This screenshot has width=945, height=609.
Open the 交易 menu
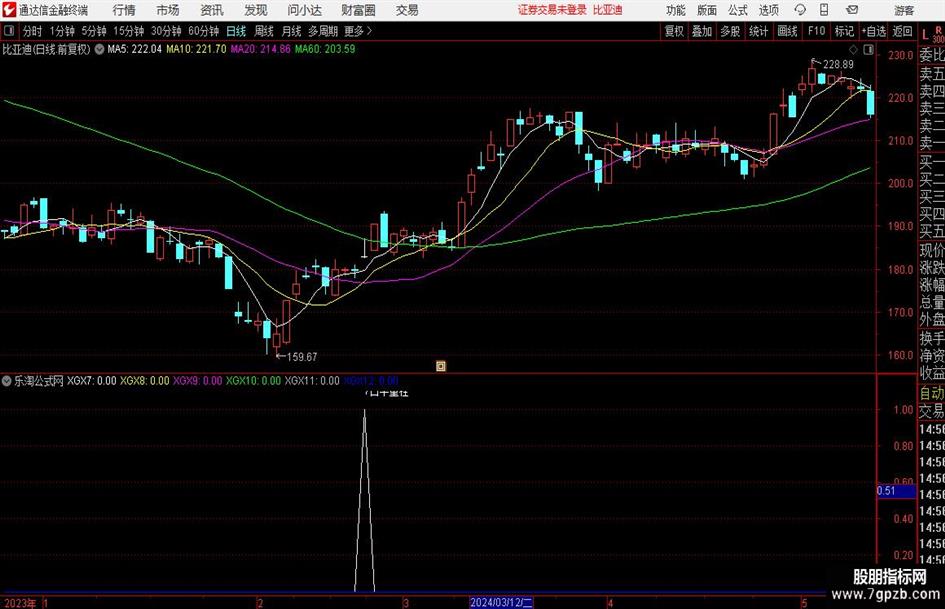point(407,10)
